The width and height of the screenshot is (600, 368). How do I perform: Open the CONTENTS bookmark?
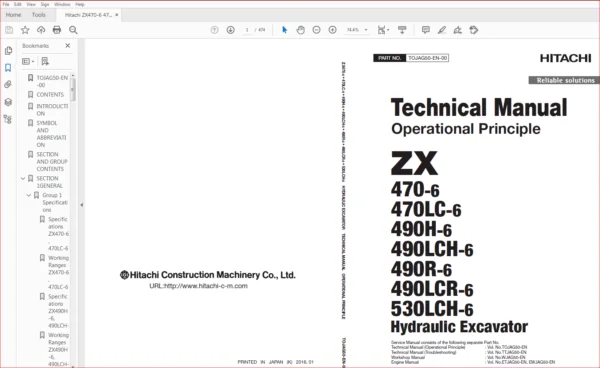pyautogui.click(x=50, y=94)
